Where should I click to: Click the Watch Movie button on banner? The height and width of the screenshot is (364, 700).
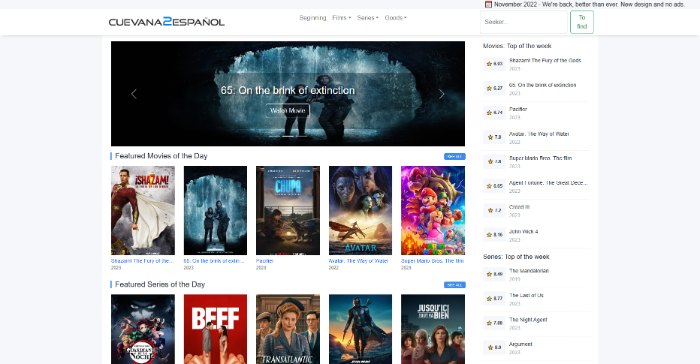click(288, 110)
